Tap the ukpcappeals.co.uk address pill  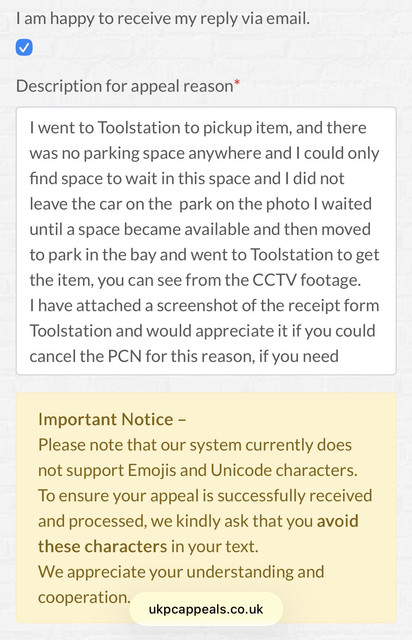click(x=206, y=609)
